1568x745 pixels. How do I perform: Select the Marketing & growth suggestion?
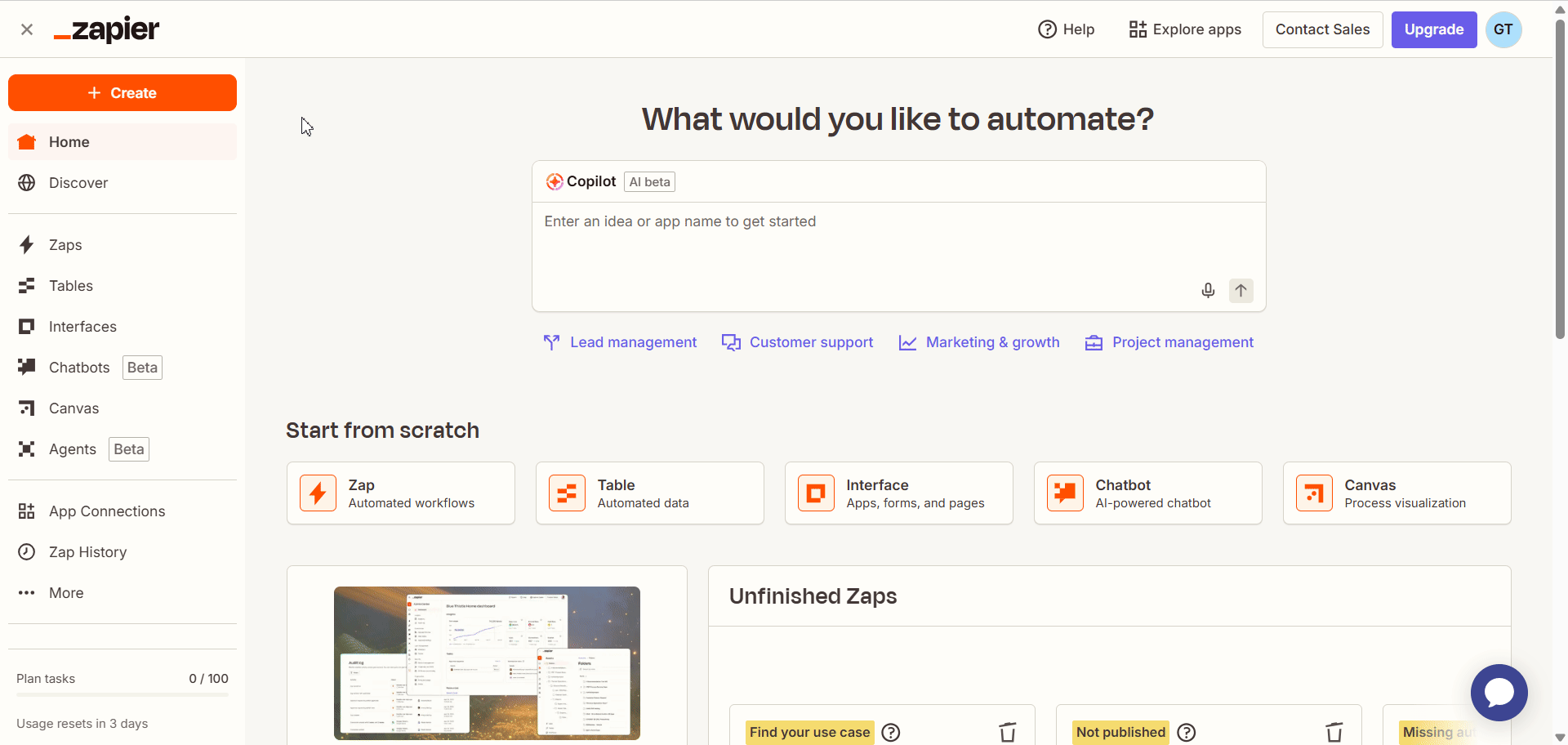tap(979, 342)
